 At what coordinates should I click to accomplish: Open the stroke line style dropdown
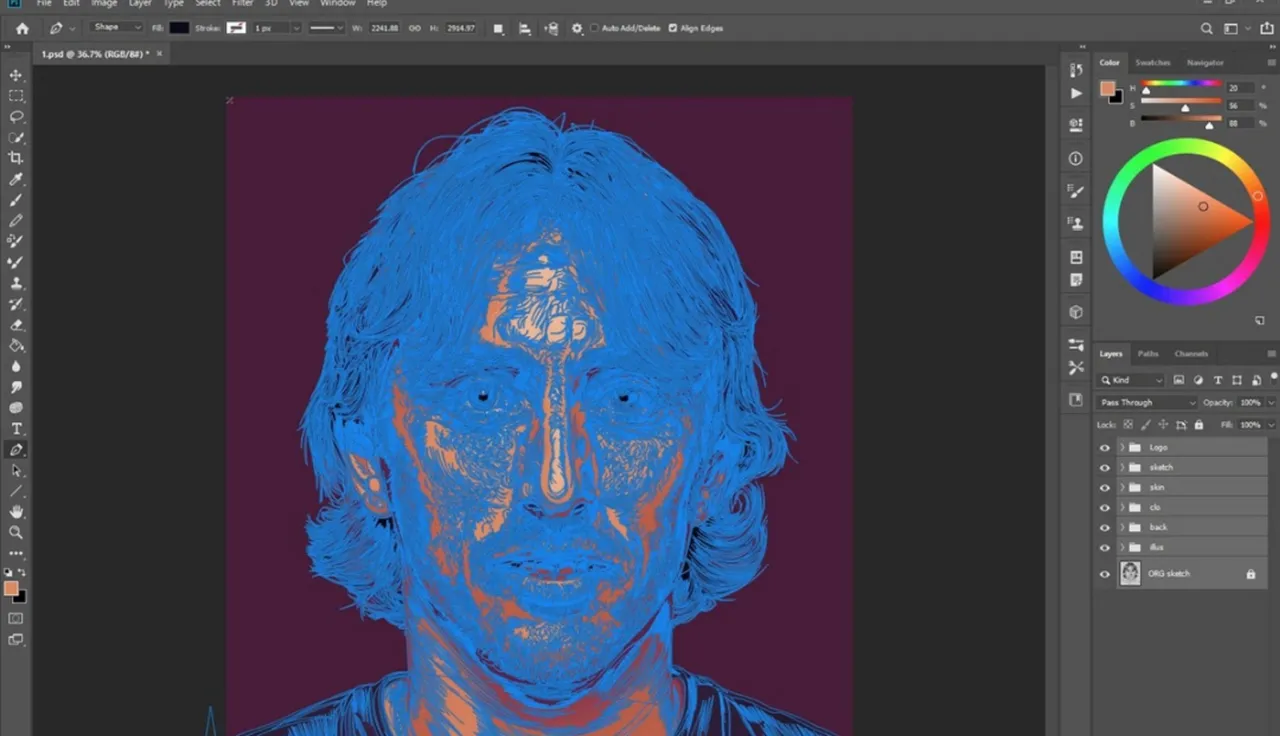tap(325, 28)
